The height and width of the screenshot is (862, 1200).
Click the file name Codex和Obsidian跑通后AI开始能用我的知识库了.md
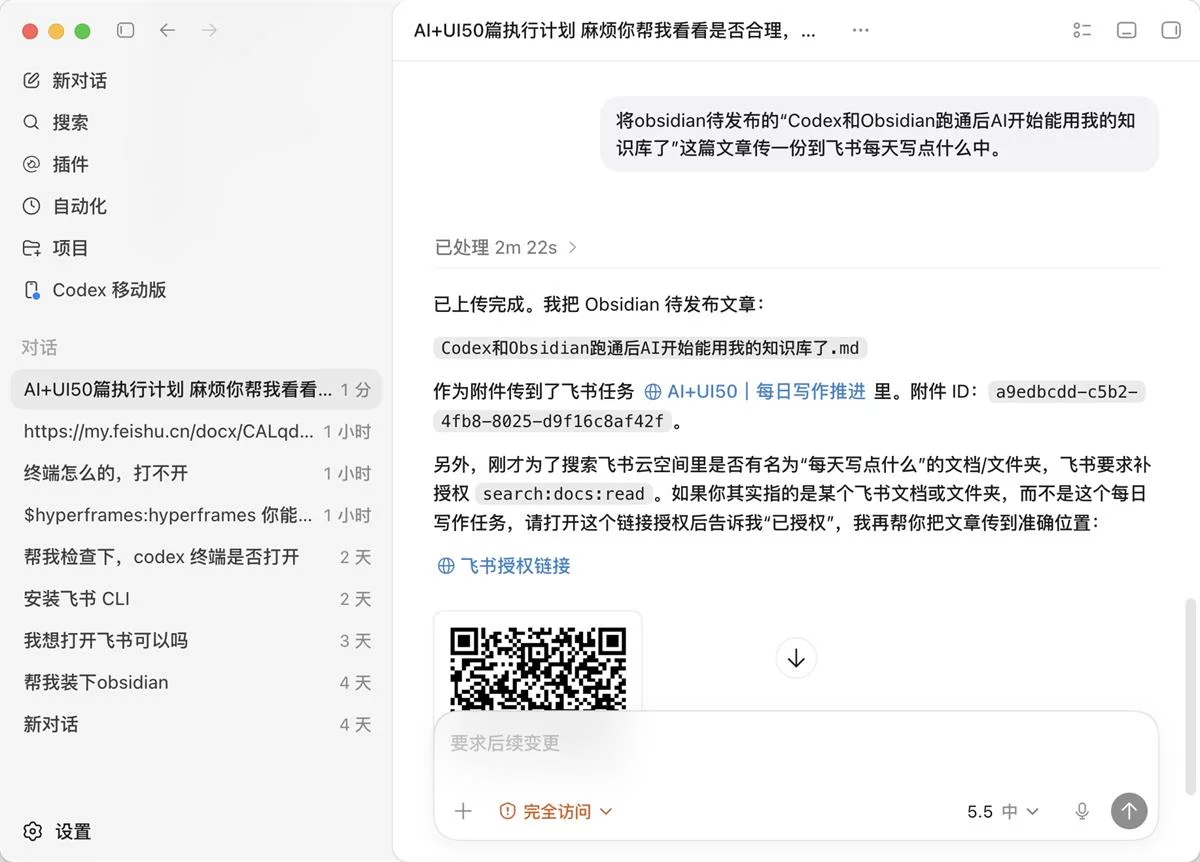651,348
